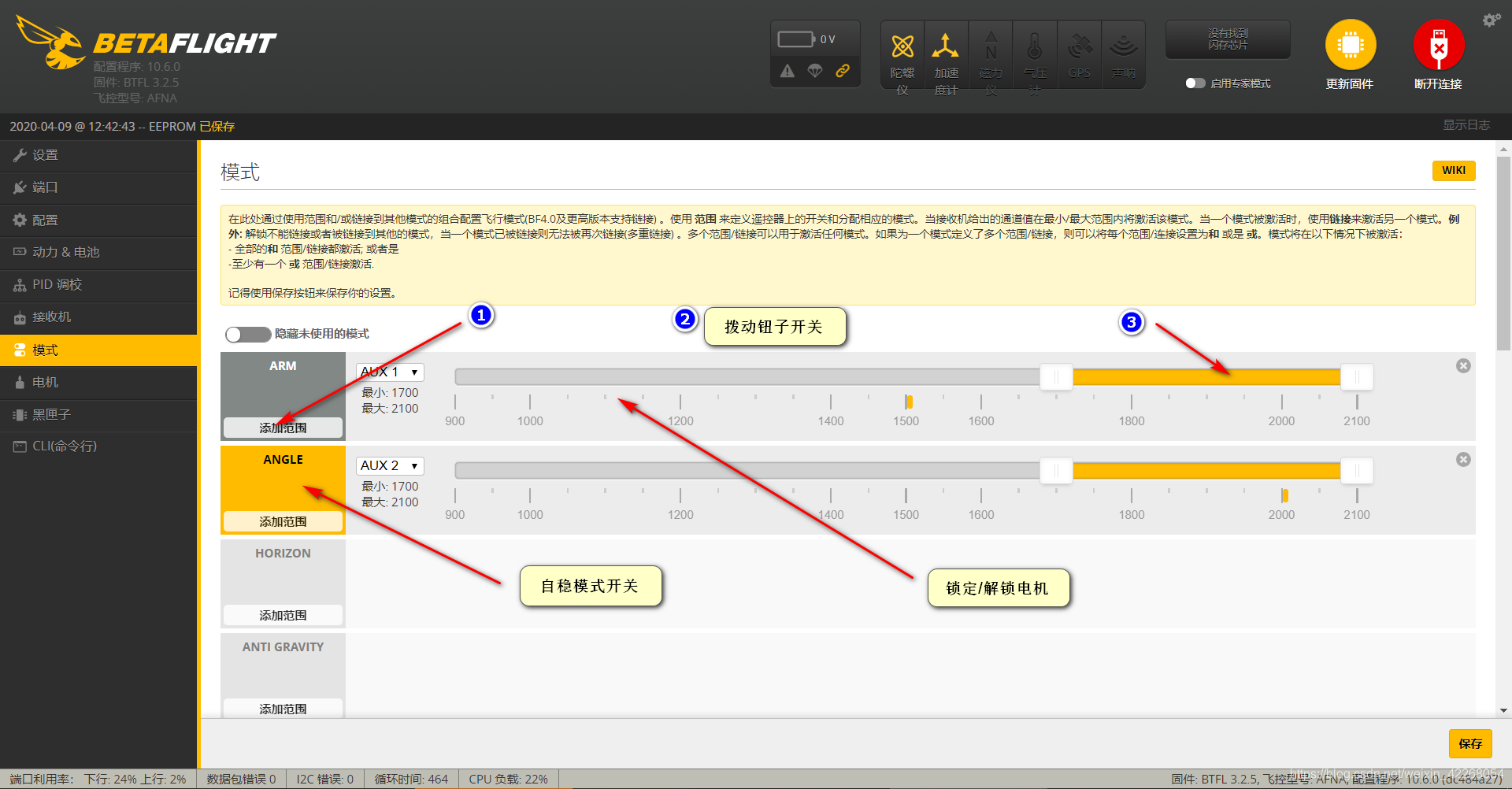Click the warning triangle status icon

point(787,71)
